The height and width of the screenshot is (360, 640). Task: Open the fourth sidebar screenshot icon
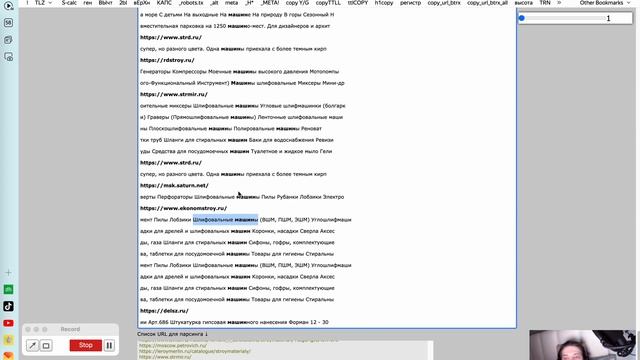click(8, 57)
